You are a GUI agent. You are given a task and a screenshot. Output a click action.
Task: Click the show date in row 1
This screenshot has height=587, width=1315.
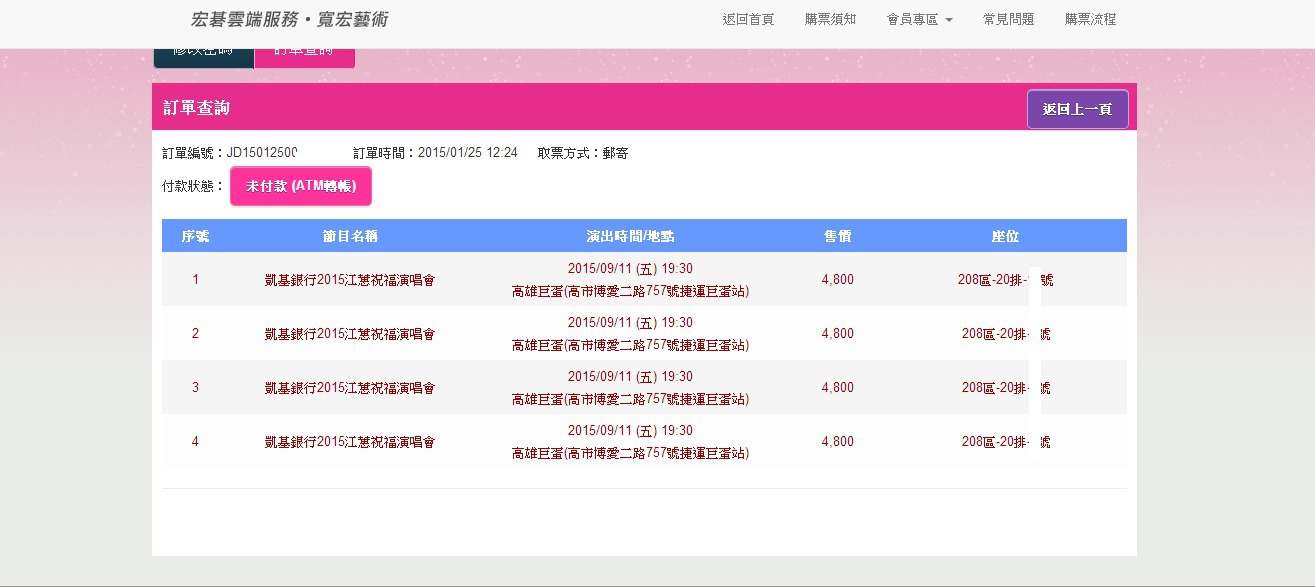(630, 269)
